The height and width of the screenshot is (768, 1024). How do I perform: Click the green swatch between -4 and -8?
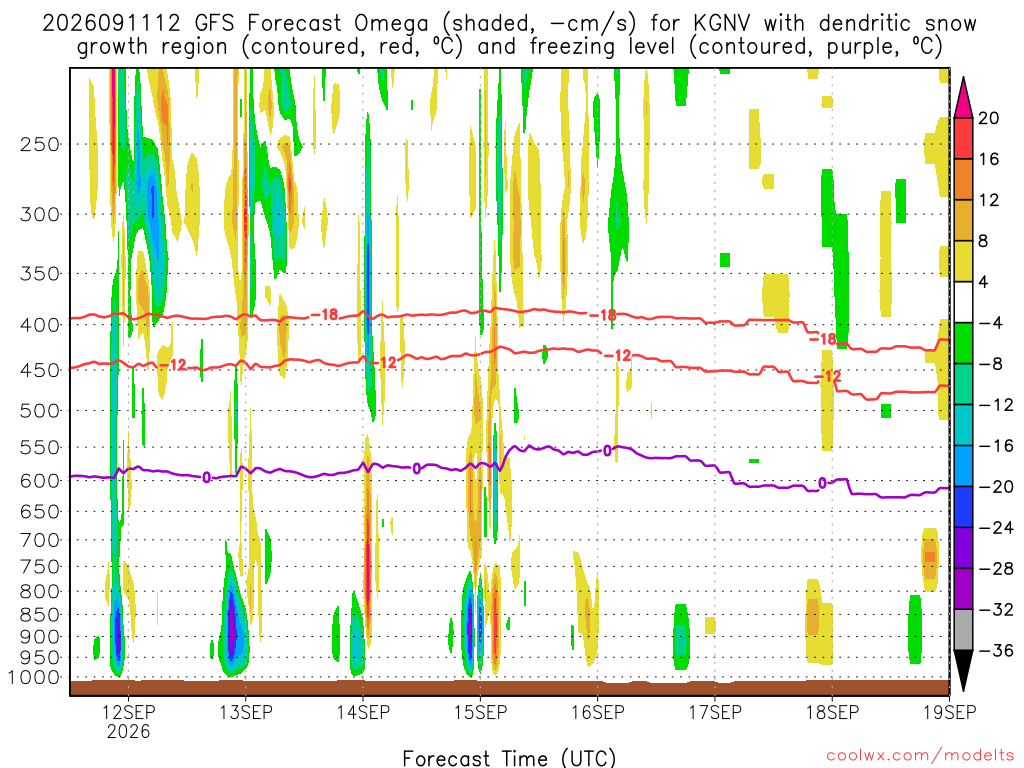(x=963, y=343)
